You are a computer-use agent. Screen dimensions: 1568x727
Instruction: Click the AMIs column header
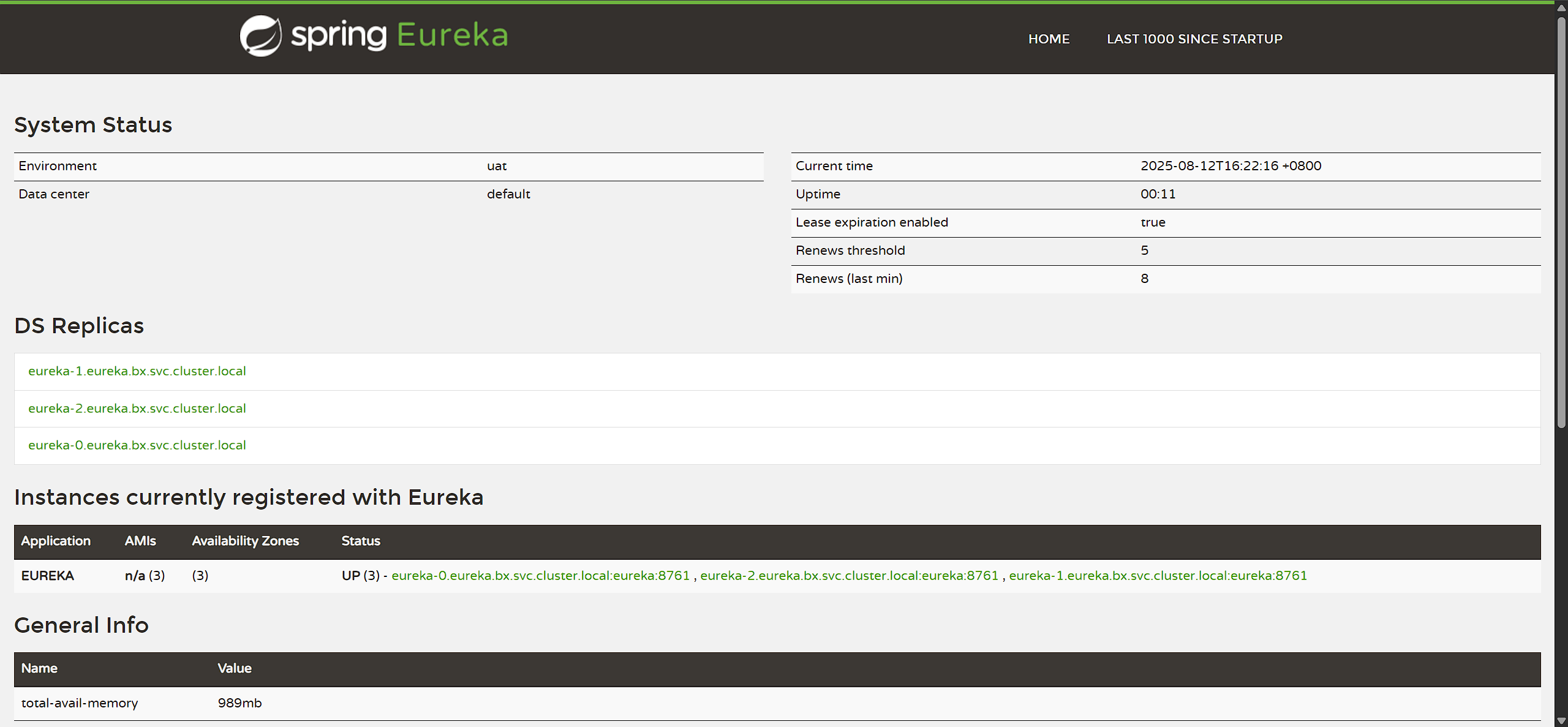pos(140,541)
